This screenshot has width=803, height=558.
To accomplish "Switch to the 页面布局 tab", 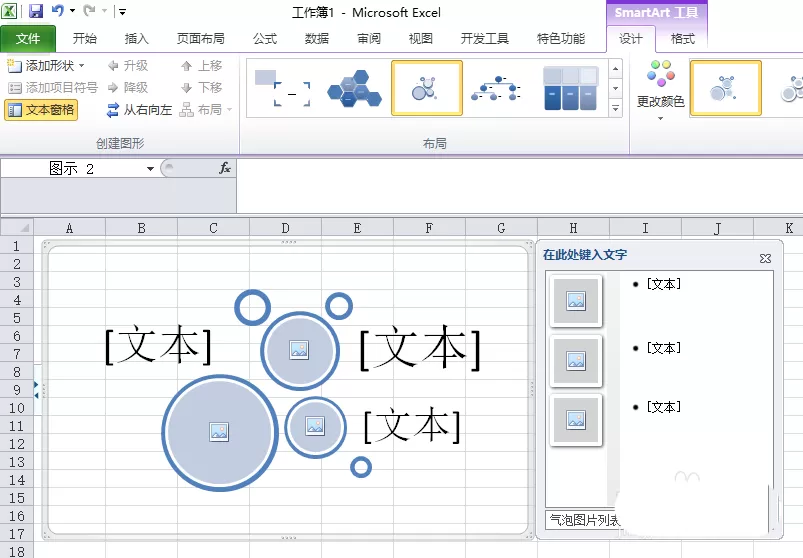I will (201, 38).
